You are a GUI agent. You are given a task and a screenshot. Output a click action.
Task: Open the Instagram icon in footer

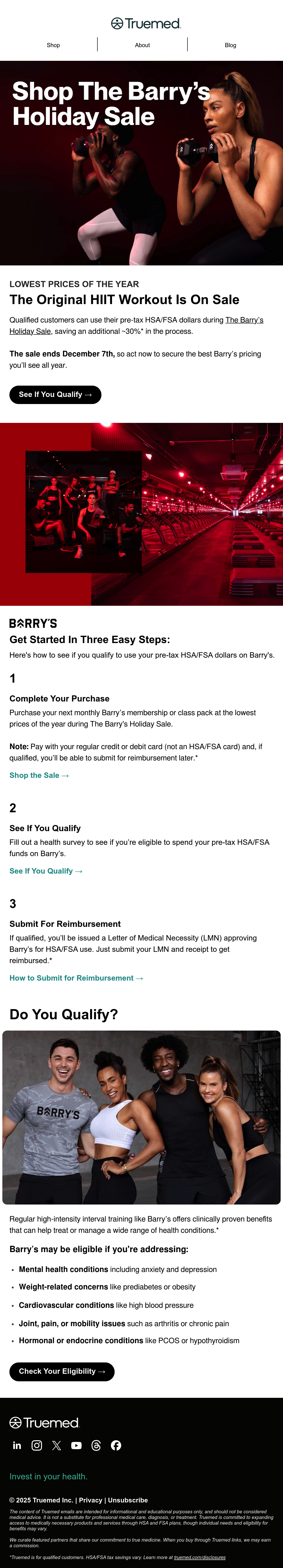[37, 1445]
